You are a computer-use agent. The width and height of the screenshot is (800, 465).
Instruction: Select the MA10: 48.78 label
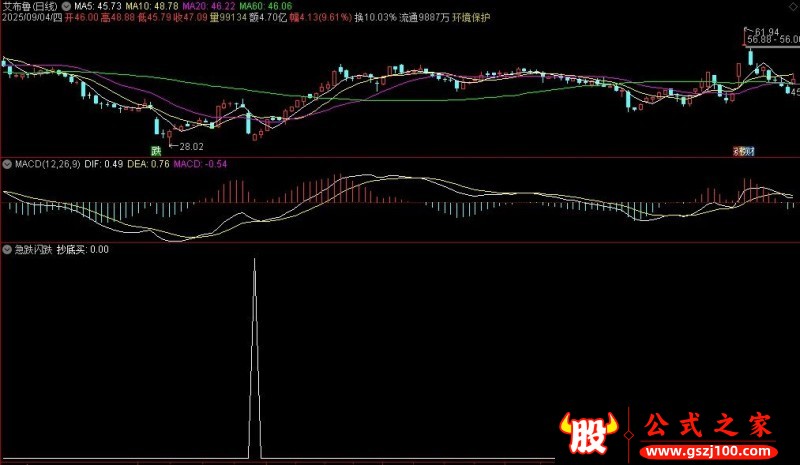point(152,6)
